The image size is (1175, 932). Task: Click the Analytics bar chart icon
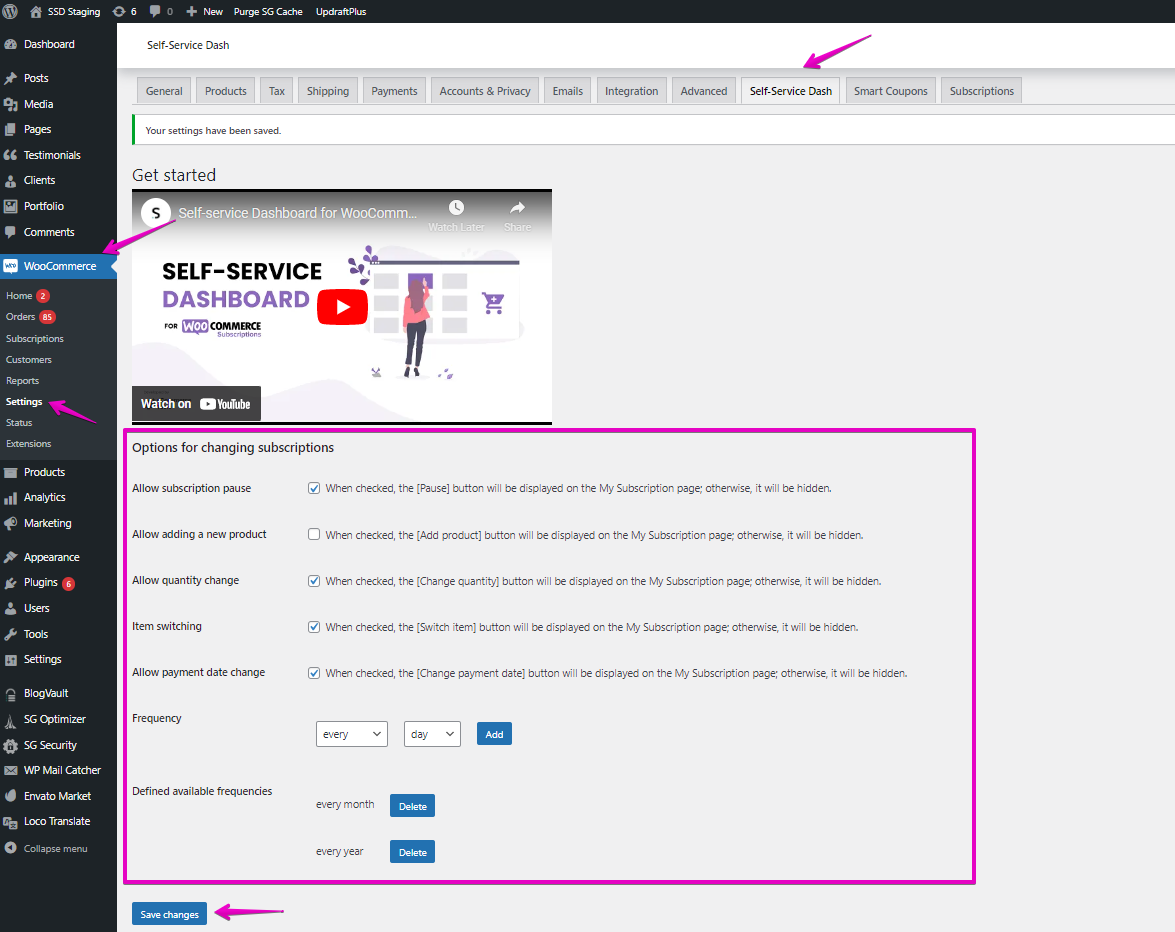10,497
